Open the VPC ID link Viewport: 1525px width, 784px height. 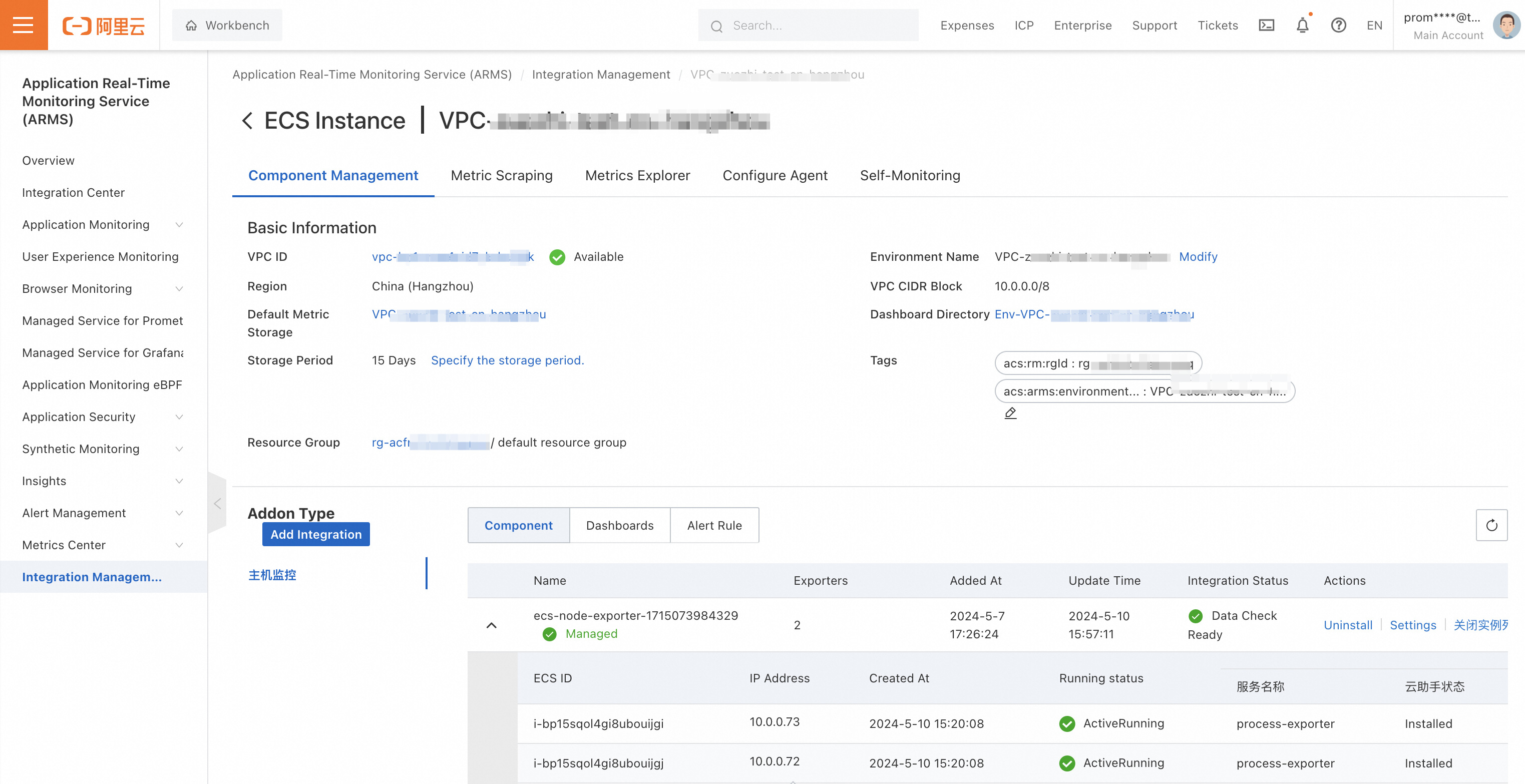(x=453, y=256)
